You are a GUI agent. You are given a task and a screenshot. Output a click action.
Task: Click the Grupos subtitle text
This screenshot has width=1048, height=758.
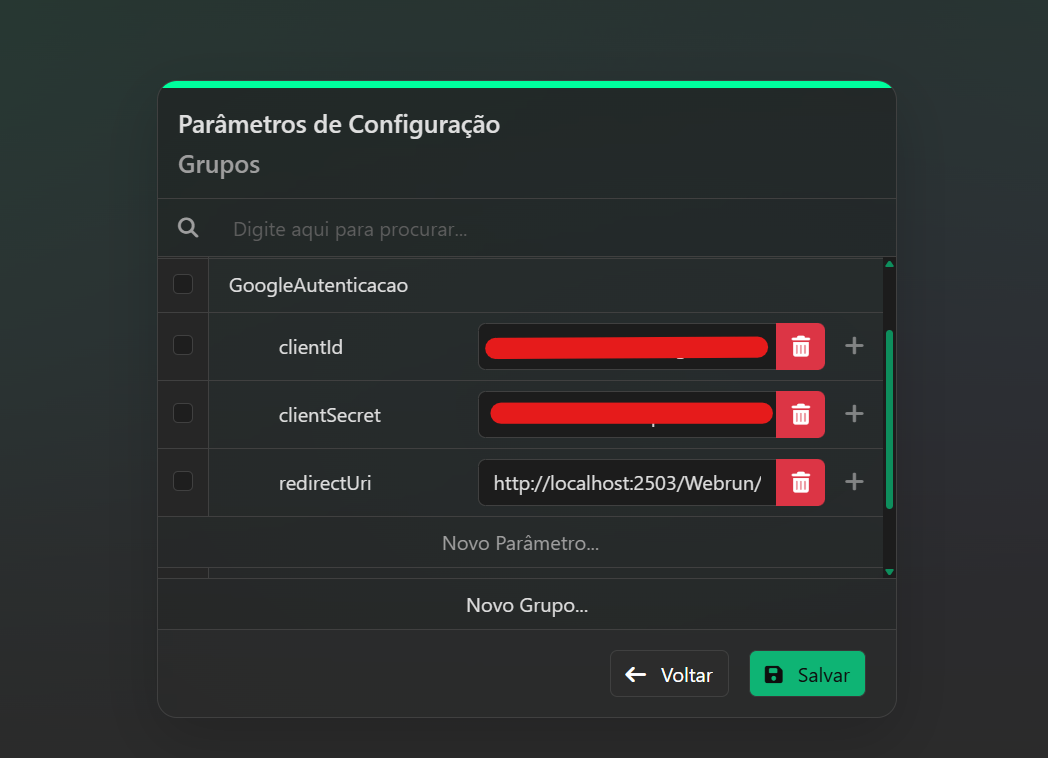click(x=219, y=164)
